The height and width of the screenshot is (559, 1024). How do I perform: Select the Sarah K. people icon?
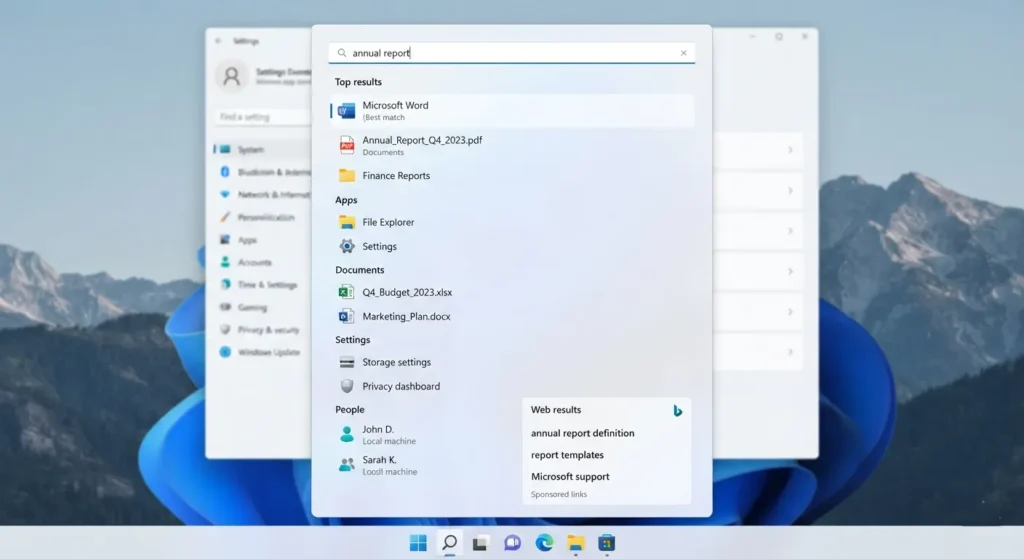pos(347,464)
